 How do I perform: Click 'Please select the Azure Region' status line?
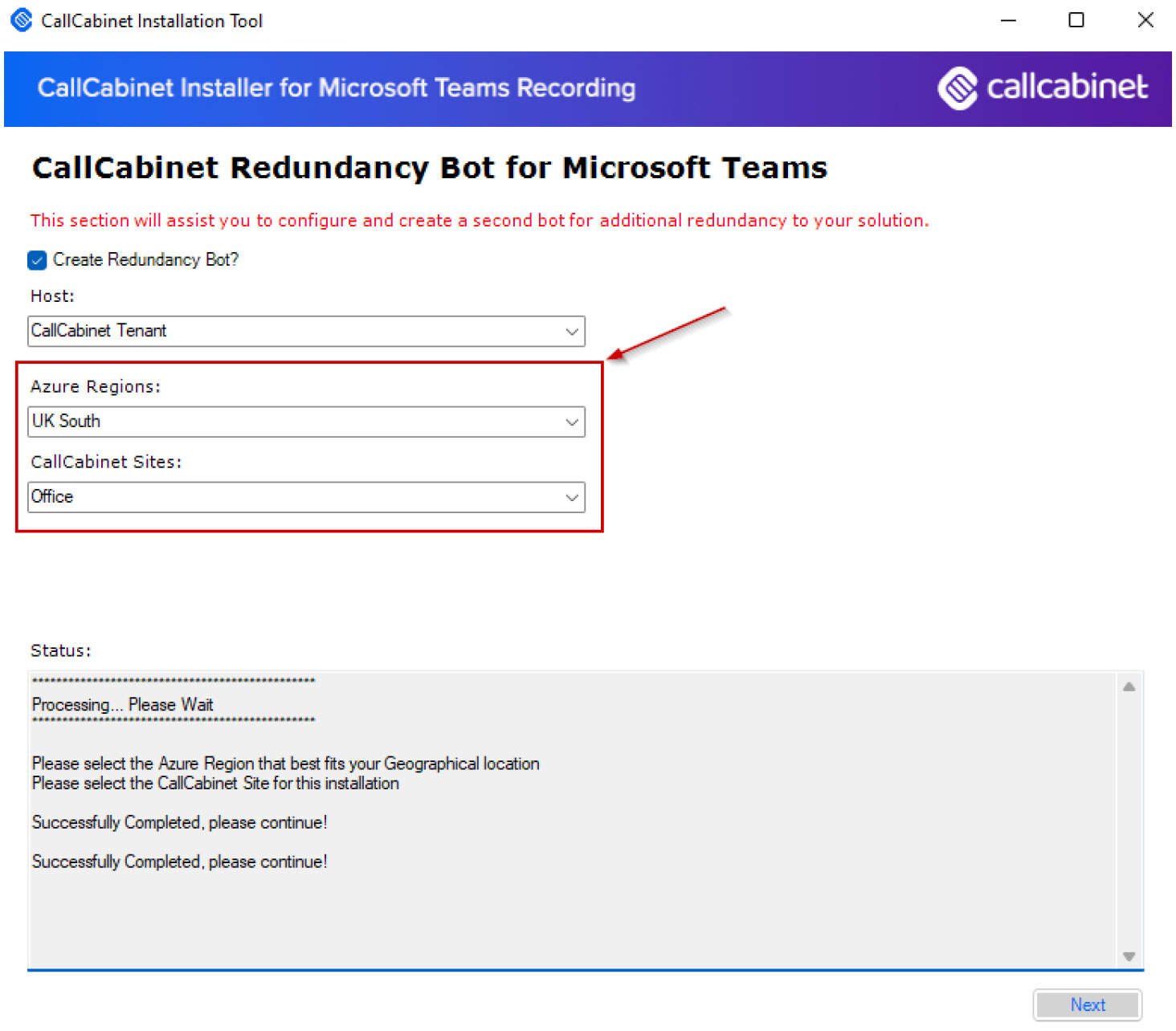coord(285,764)
